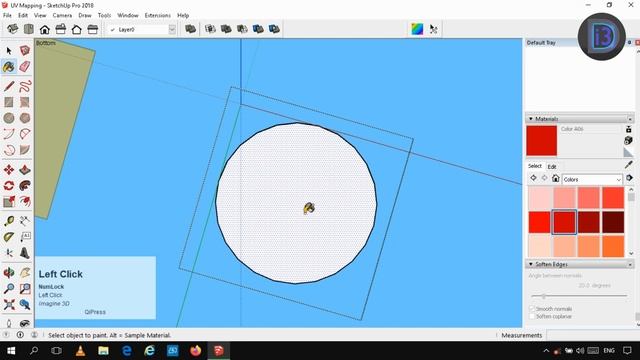Click the Make Component tool
Image resolution: width=640 pixels, height=360 pixels.
pyautogui.click(x=25, y=51)
